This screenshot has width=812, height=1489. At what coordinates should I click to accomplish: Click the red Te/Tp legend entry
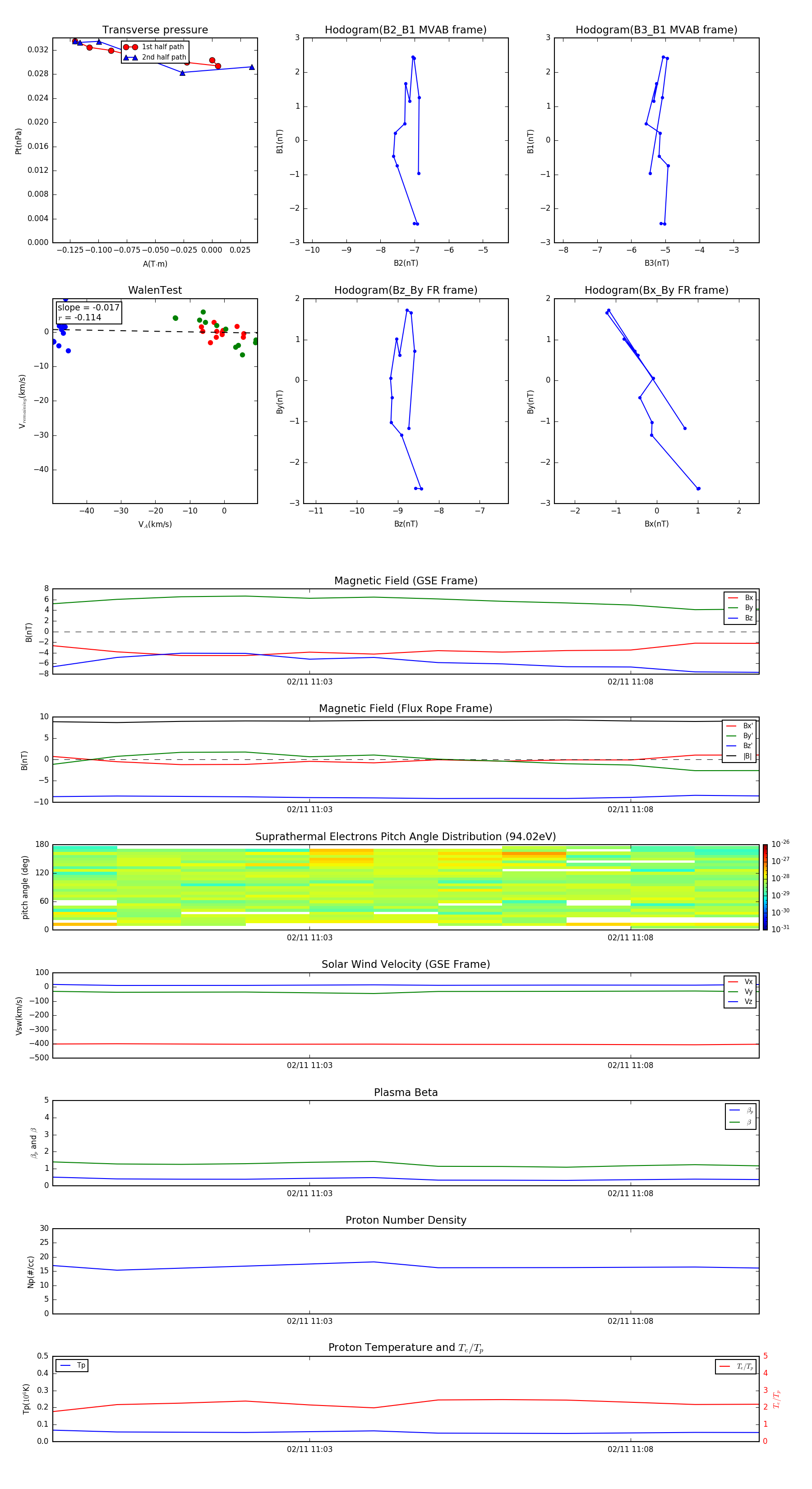(x=736, y=1366)
